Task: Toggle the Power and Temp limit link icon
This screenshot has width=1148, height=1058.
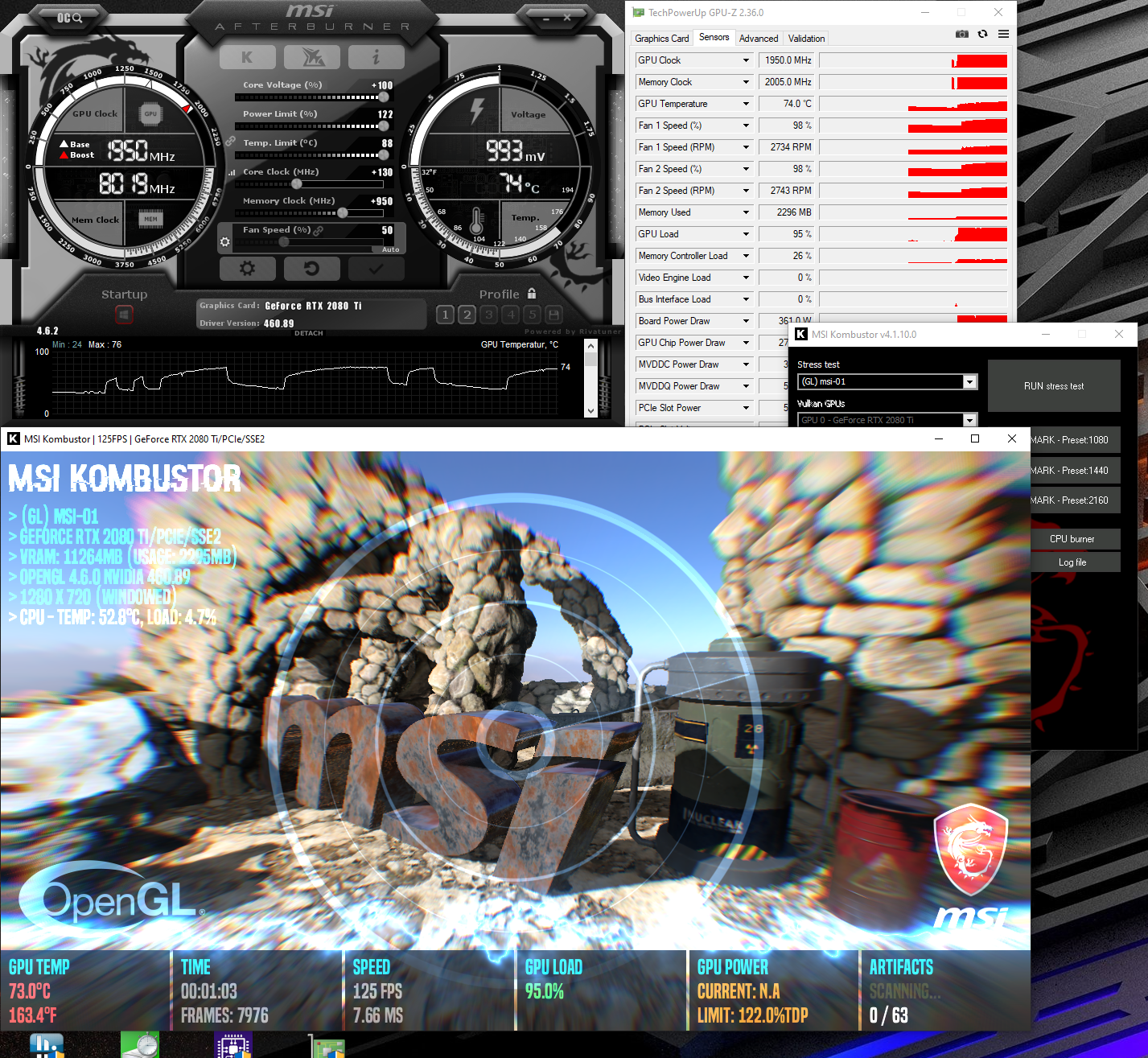Action: (230, 141)
